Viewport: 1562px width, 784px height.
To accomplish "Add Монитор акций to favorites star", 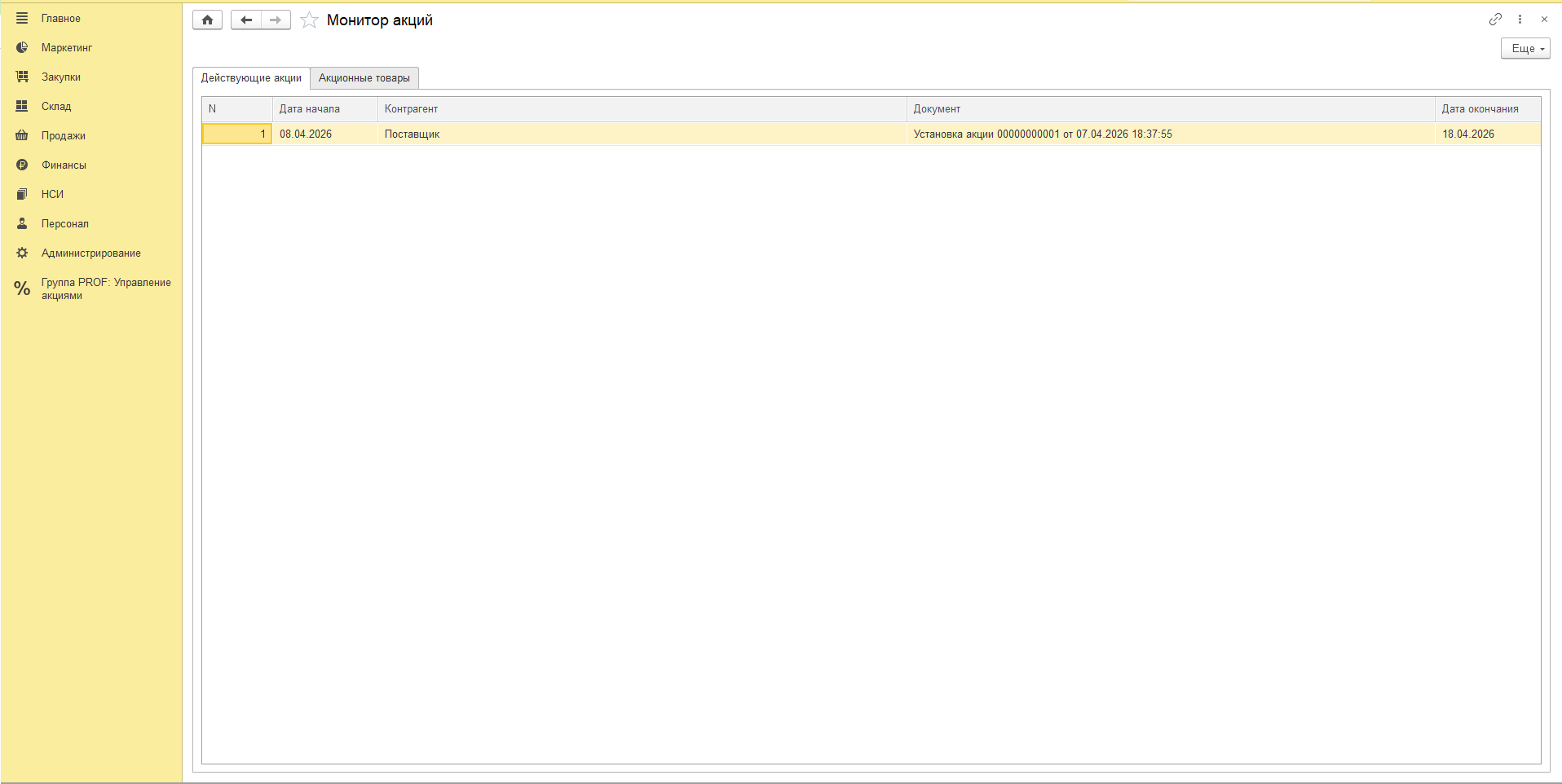I will point(309,20).
